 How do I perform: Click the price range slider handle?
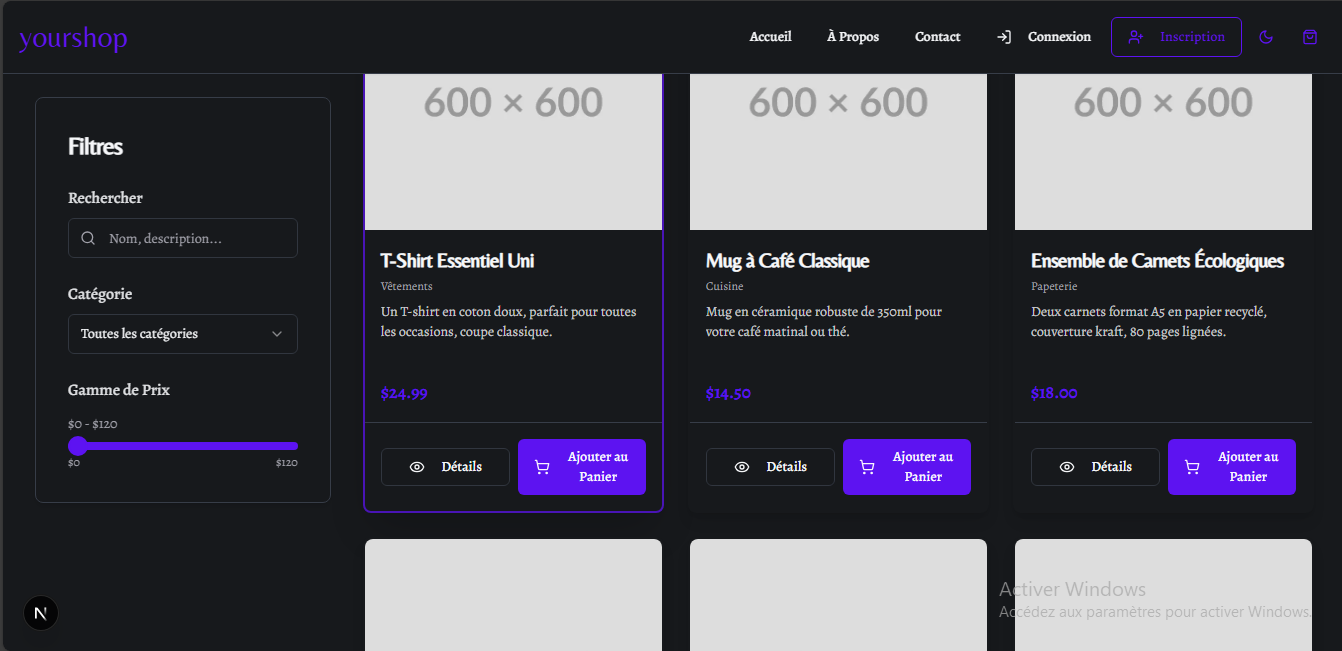point(78,446)
